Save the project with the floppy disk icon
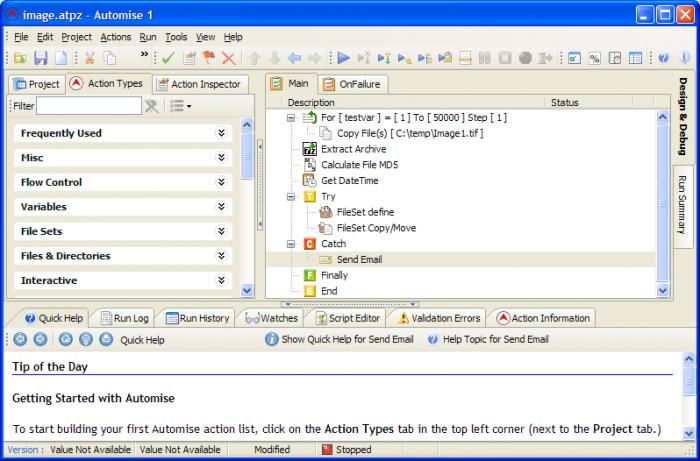This screenshot has width=700, height=461. (x=41, y=58)
